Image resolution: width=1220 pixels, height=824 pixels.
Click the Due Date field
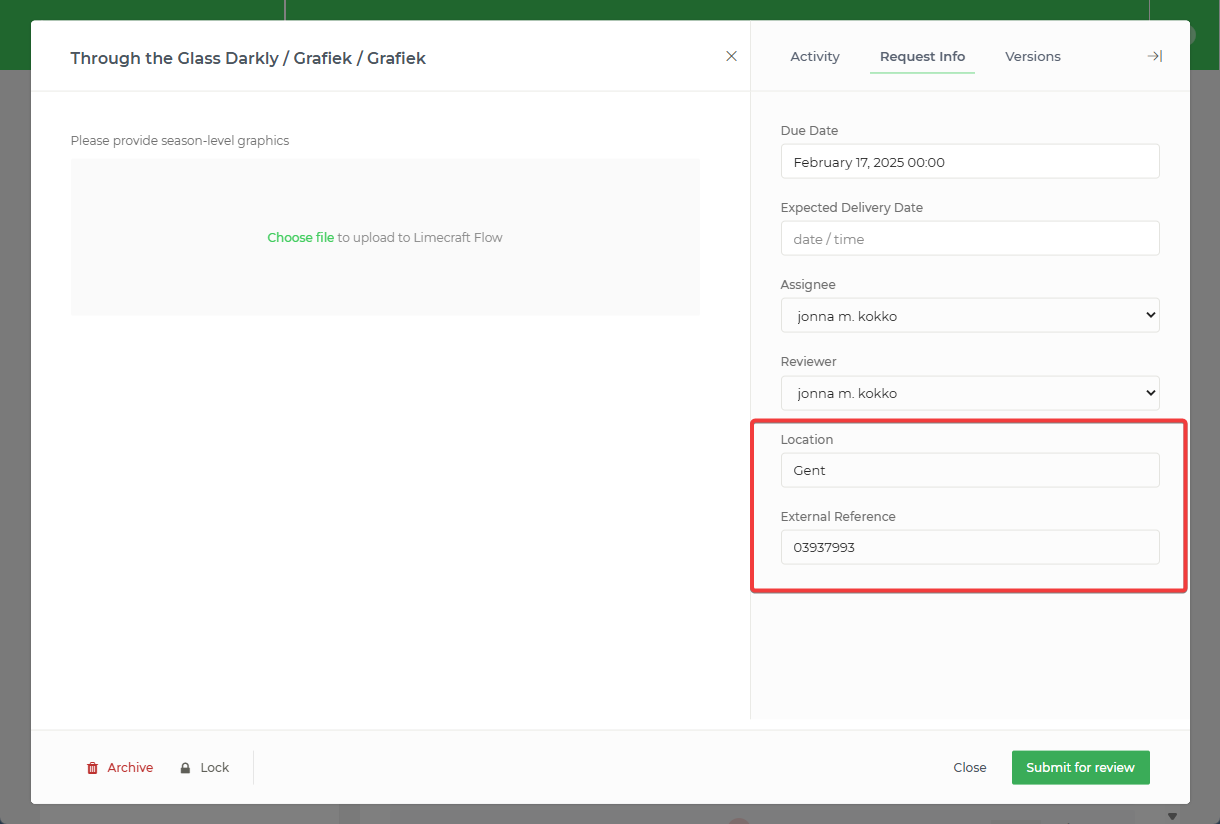(970, 161)
